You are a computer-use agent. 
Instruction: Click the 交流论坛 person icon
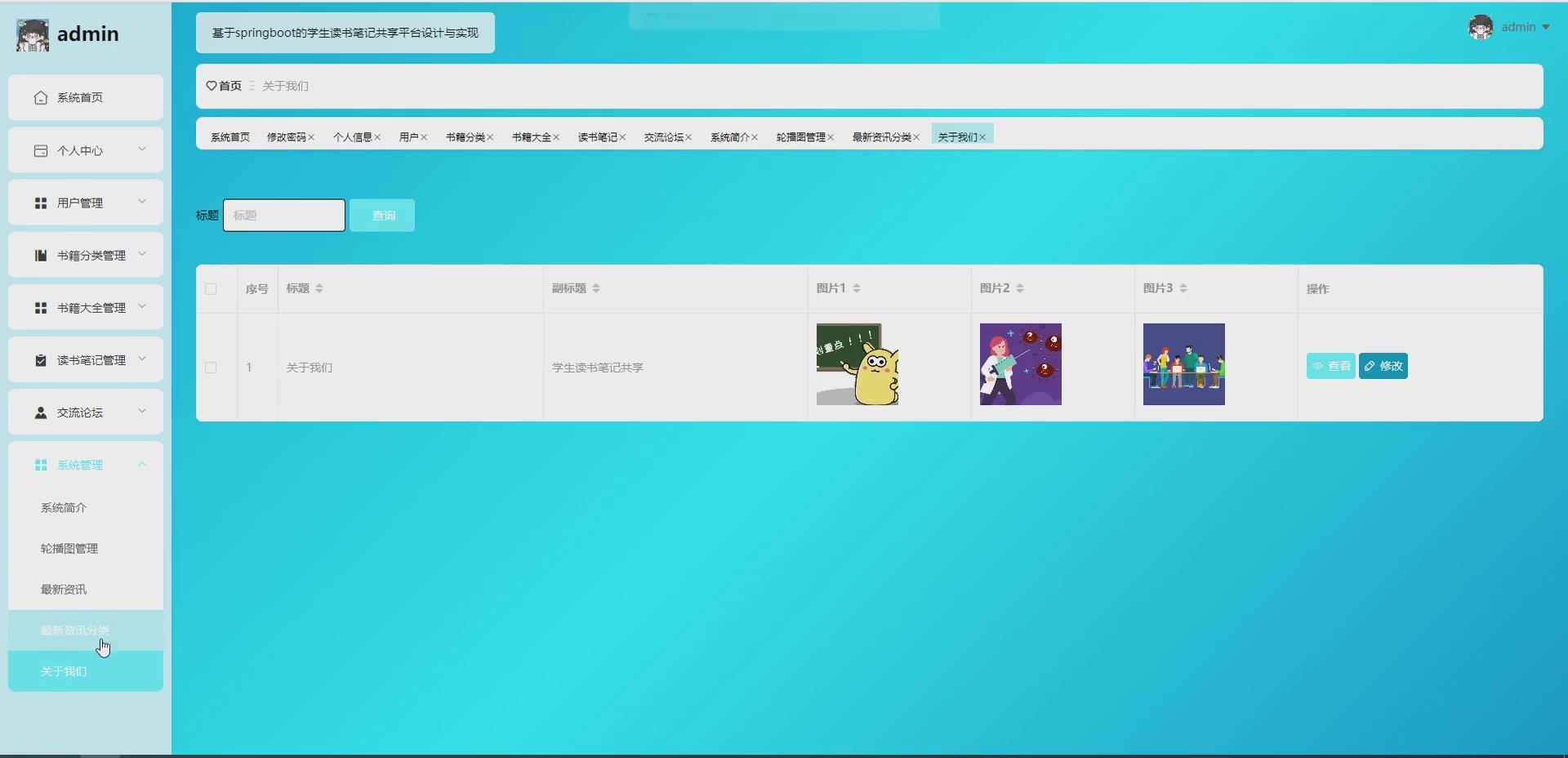(x=40, y=412)
